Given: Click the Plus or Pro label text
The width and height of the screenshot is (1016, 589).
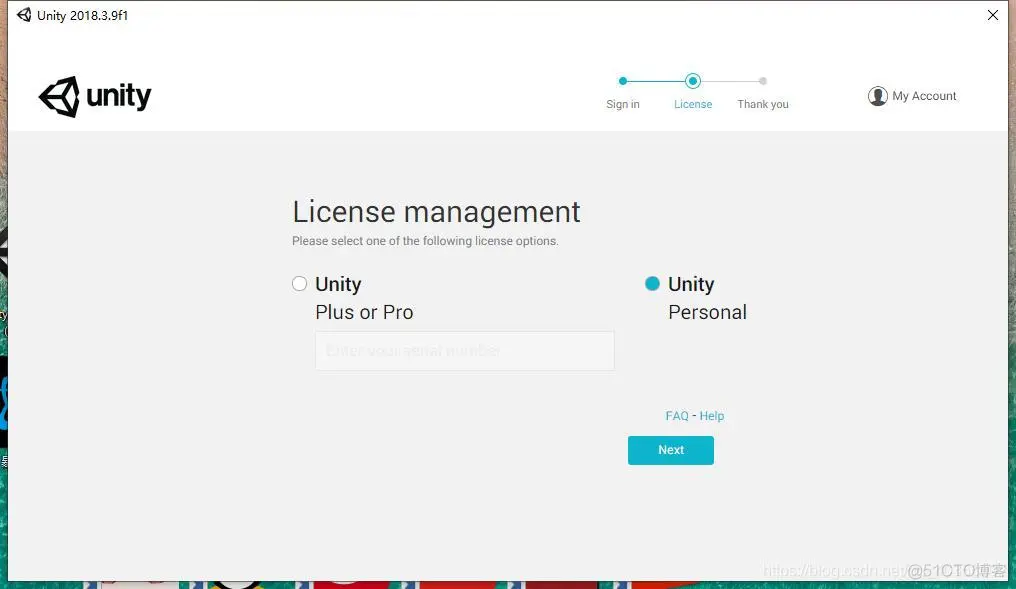Looking at the screenshot, I should tap(364, 312).
